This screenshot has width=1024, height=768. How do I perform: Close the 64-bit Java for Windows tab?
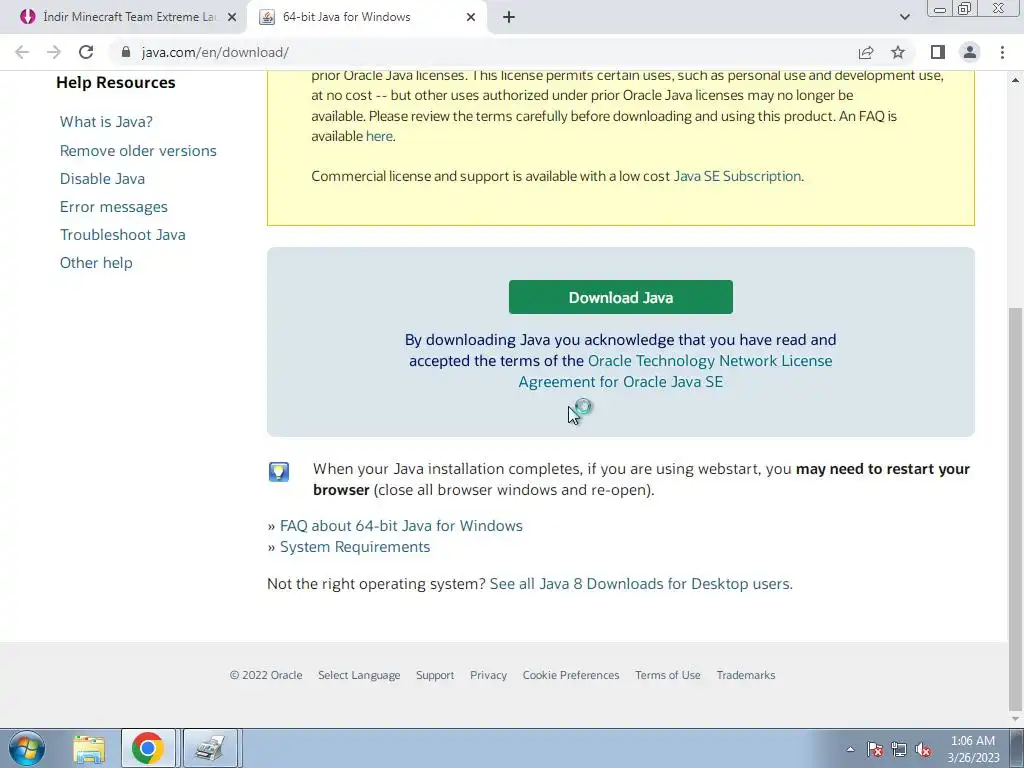pyautogui.click(x=471, y=18)
